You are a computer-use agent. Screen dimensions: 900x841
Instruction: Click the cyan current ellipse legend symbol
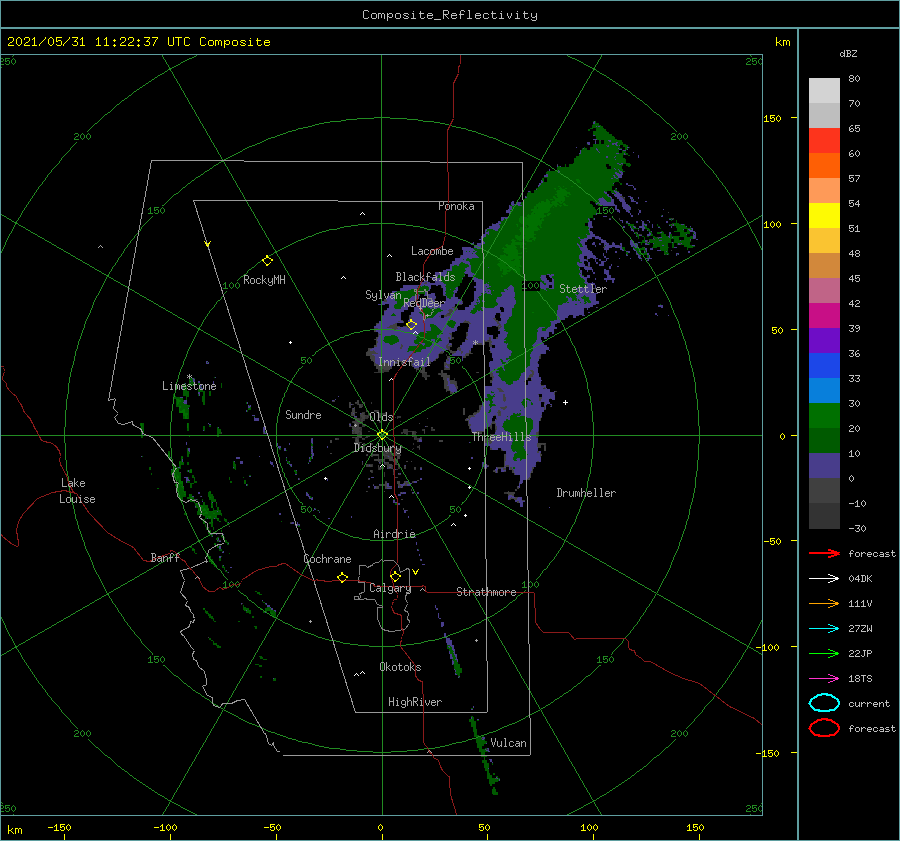click(824, 703)
